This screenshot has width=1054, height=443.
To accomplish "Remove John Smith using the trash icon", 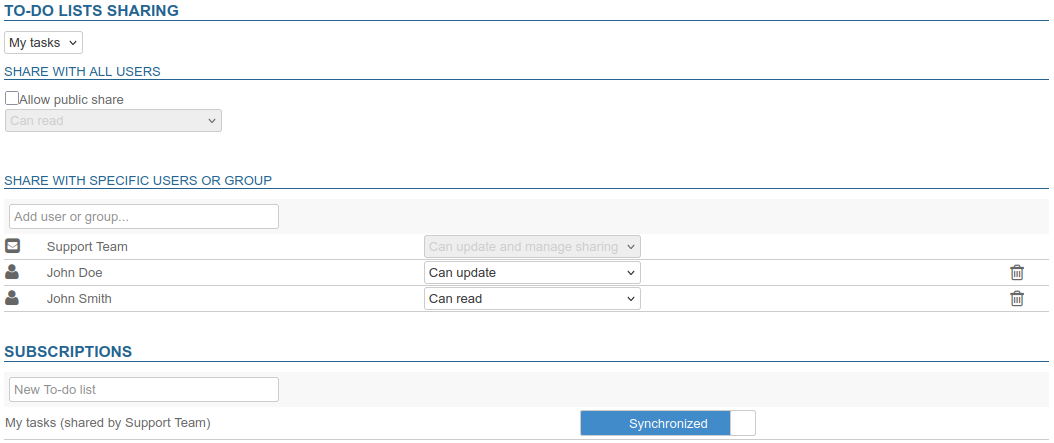I will point(1016,298).
